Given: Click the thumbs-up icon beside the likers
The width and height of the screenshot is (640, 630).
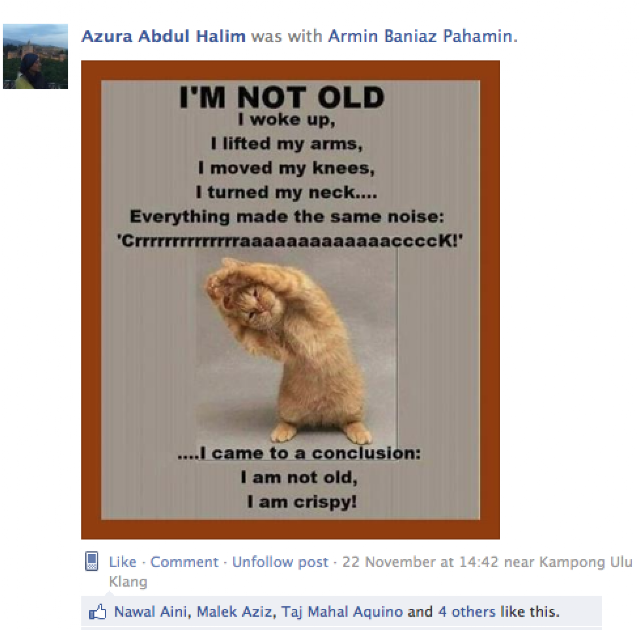Looking at the screenshot, I should 98,611.
